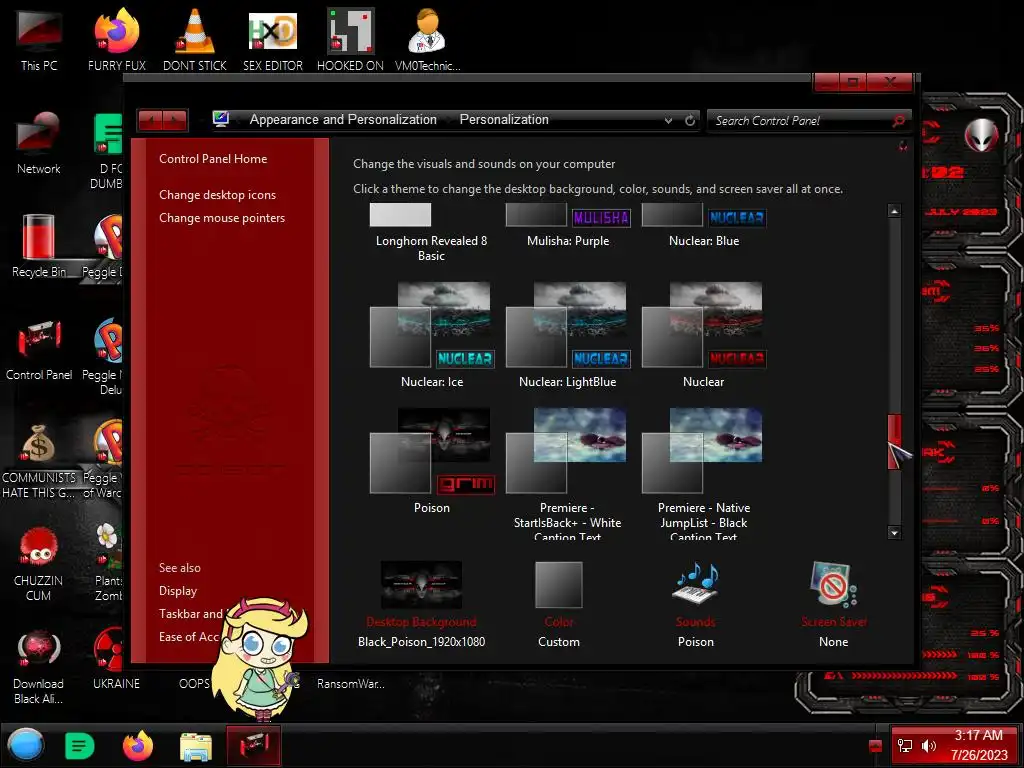The width and height of the screenshot is (1024, 768).
Task: Click the Personalization breadcrumb
Action: [504, 120]
